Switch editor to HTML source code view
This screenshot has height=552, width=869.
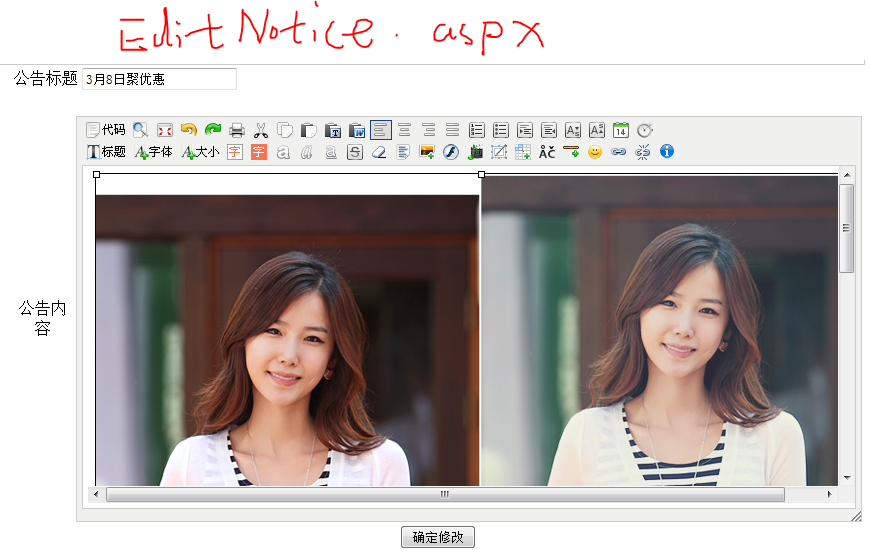106,130
